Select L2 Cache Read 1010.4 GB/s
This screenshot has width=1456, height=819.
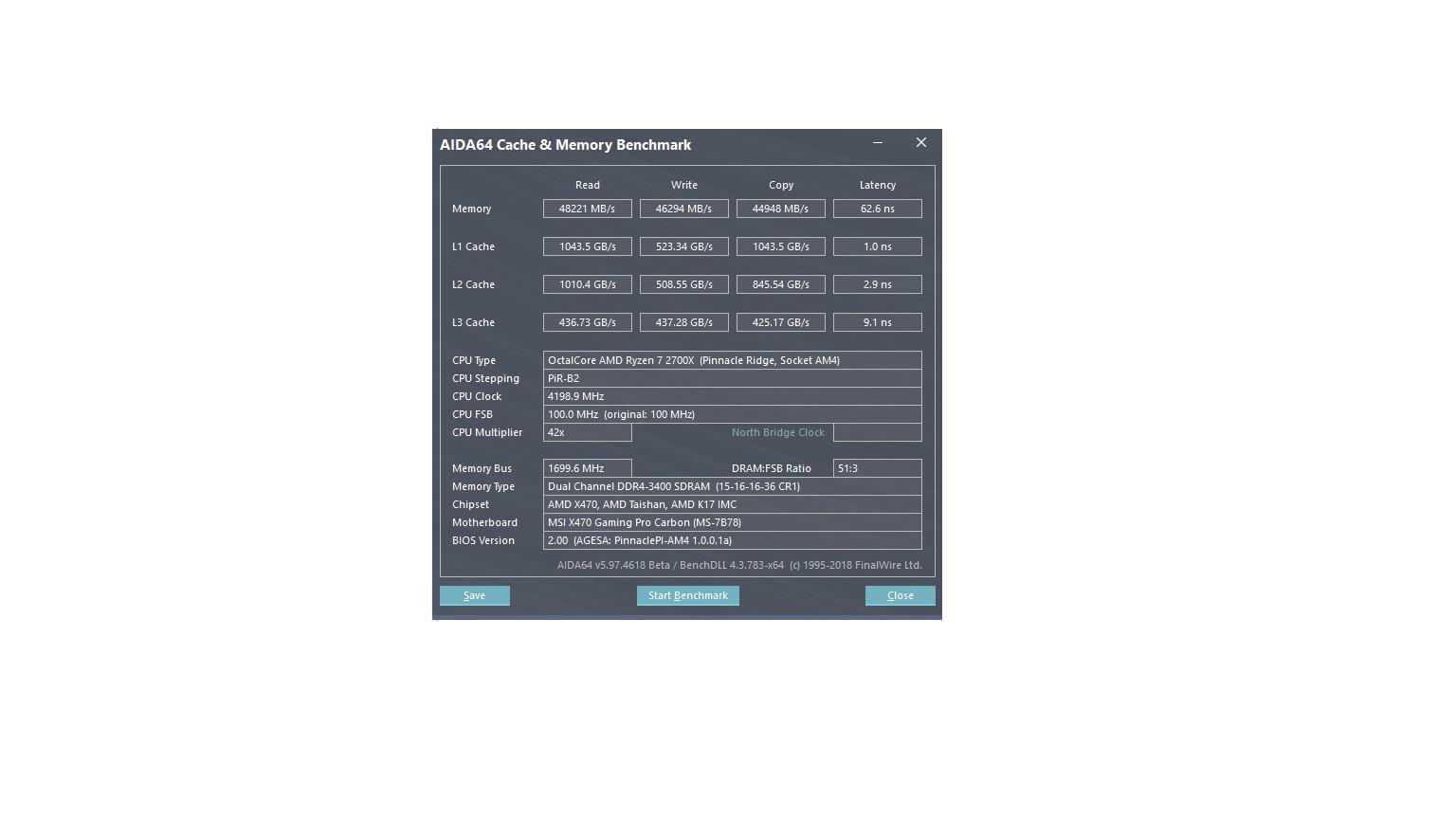click(588, 284)
